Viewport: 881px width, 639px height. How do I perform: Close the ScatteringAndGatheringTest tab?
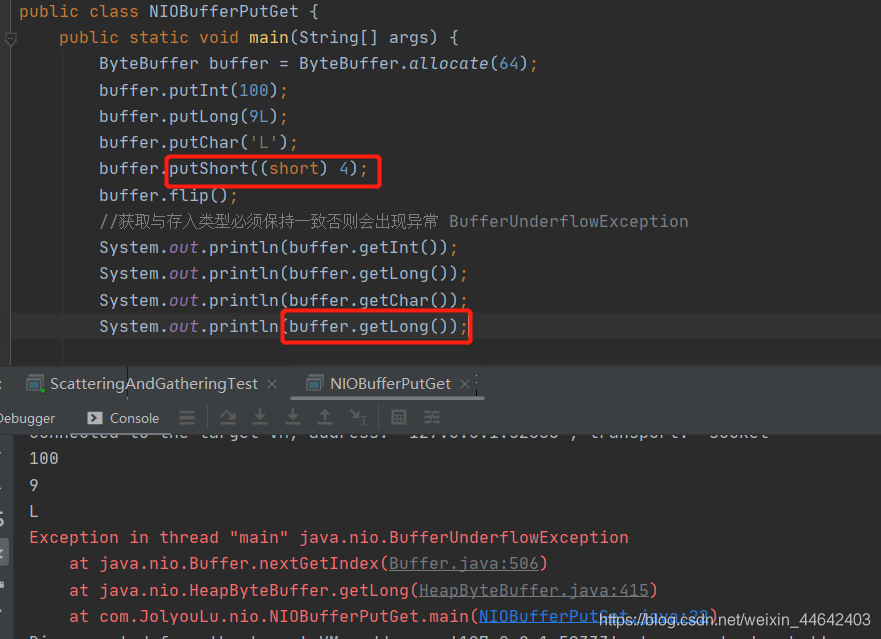tap(272, 384)
